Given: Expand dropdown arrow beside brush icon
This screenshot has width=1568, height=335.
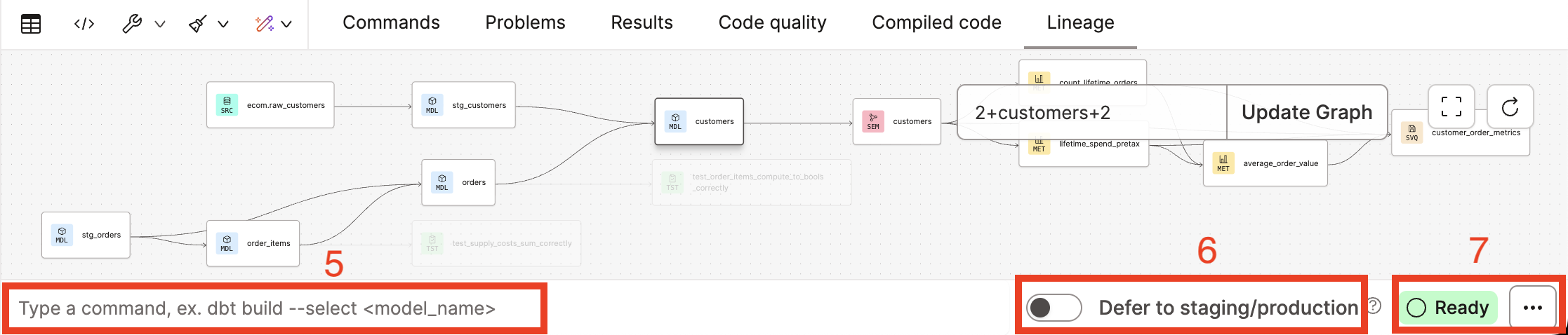Looking at the screenshot, I should coord(223,25).
